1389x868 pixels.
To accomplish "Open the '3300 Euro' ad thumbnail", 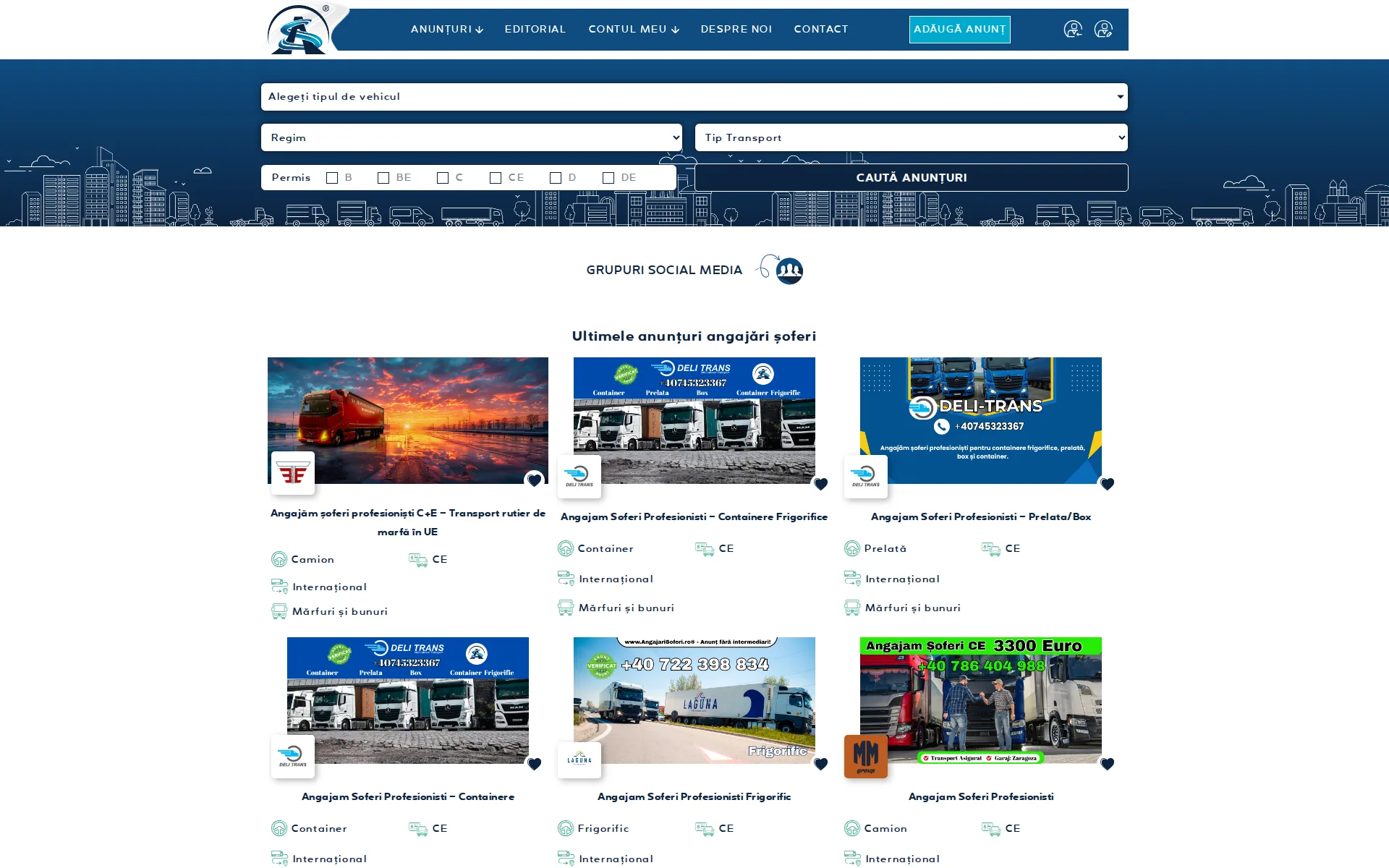I will 981,700.
